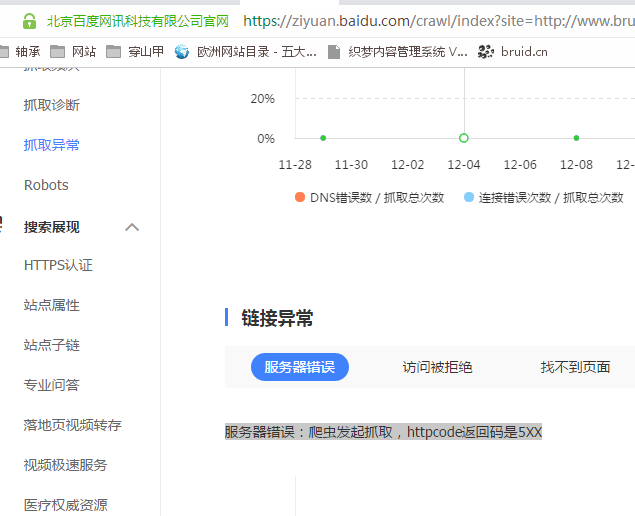Click the chart data point near 11-29
Image resolution: width=635 pixels, height=516 pixels.
pos(323,138)
